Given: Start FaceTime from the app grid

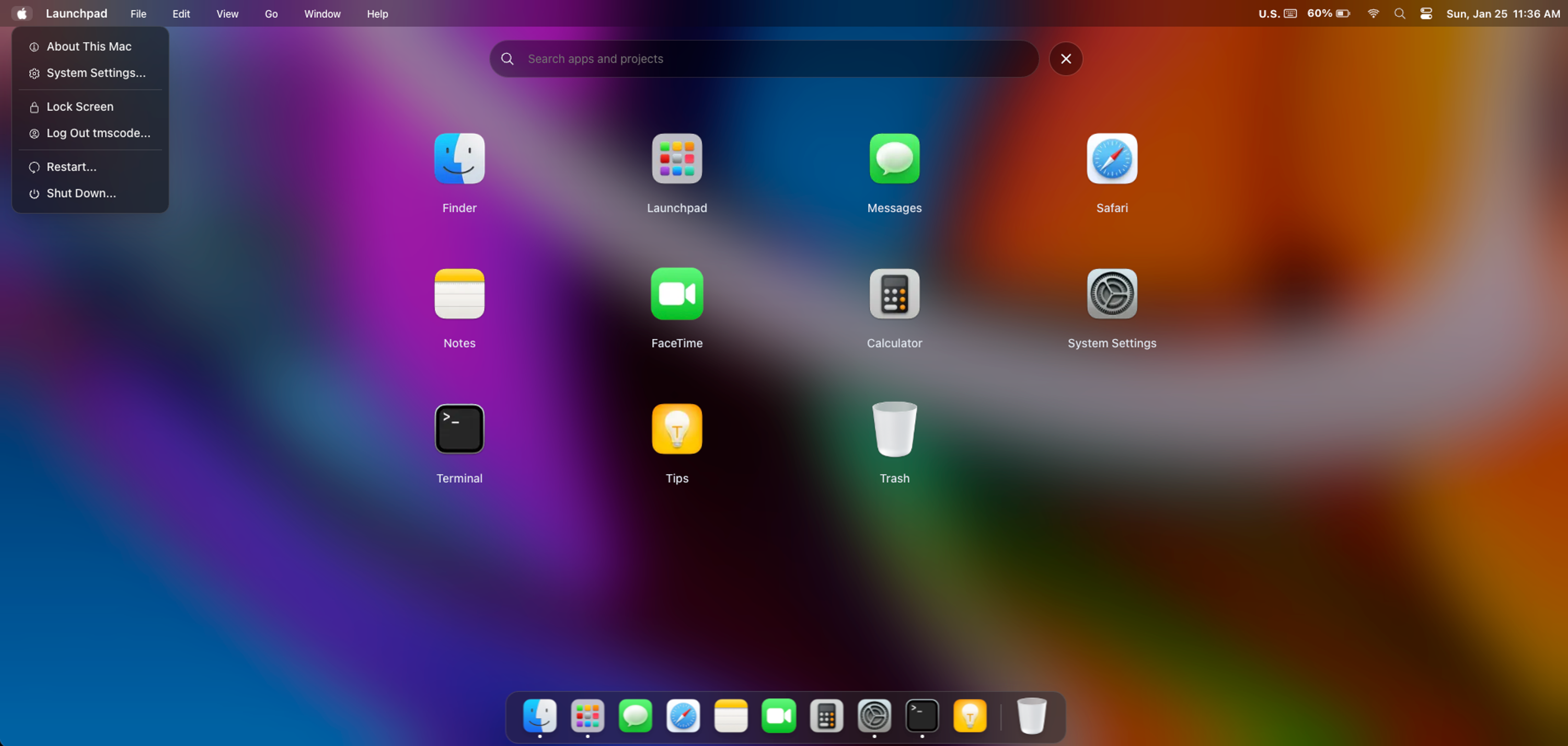Looking at the screenshot, I should (676, 293).
